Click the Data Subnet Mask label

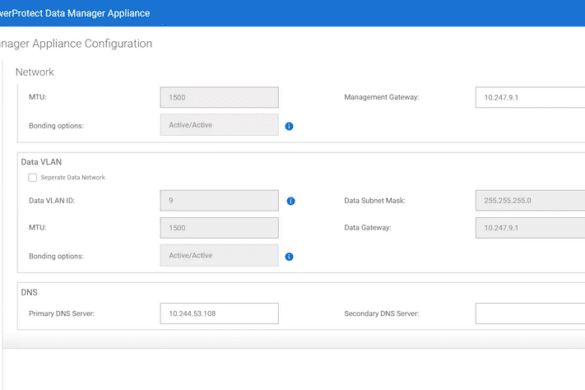375,201
